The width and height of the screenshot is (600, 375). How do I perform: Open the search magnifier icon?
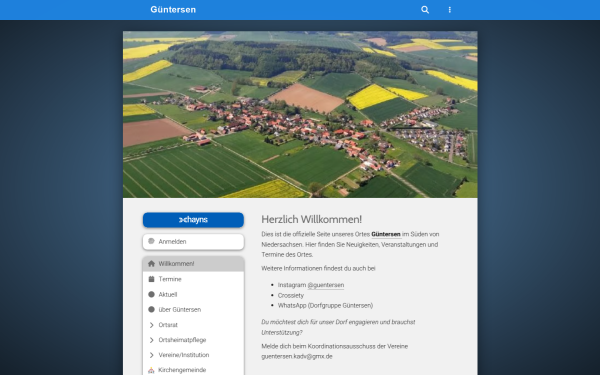click(425, 10)
